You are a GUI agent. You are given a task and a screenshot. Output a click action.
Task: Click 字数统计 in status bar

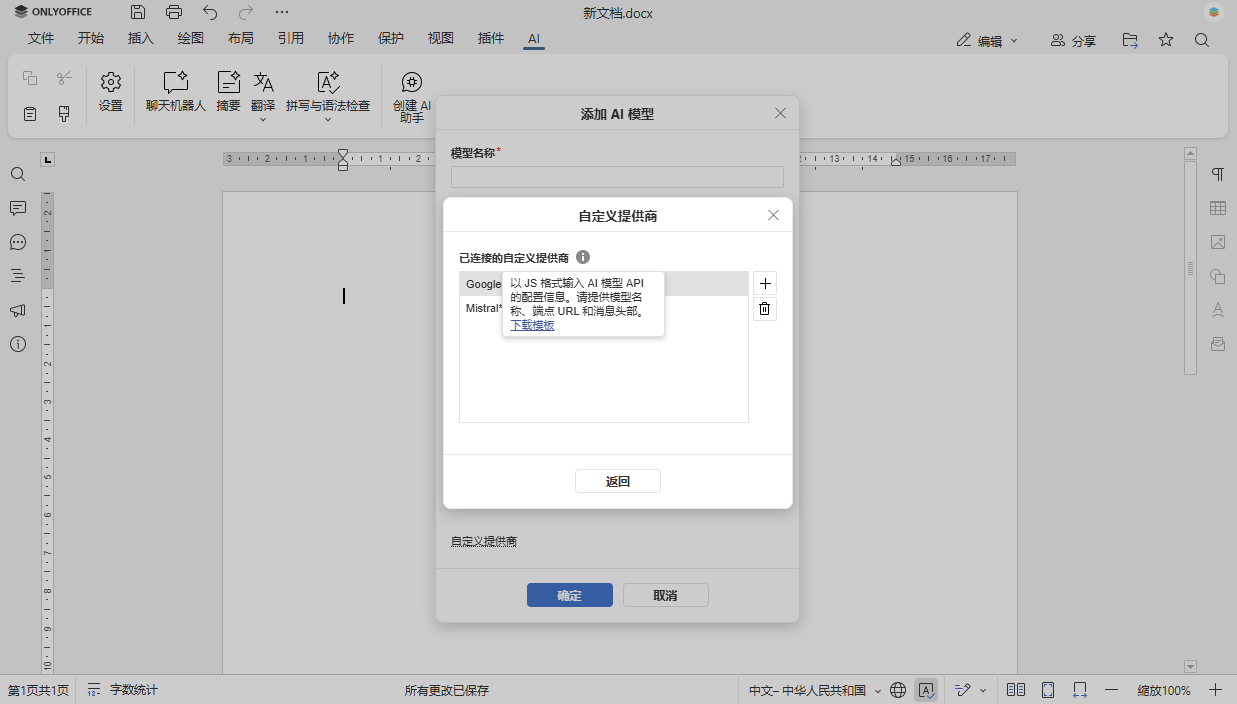tap(123, 690)
